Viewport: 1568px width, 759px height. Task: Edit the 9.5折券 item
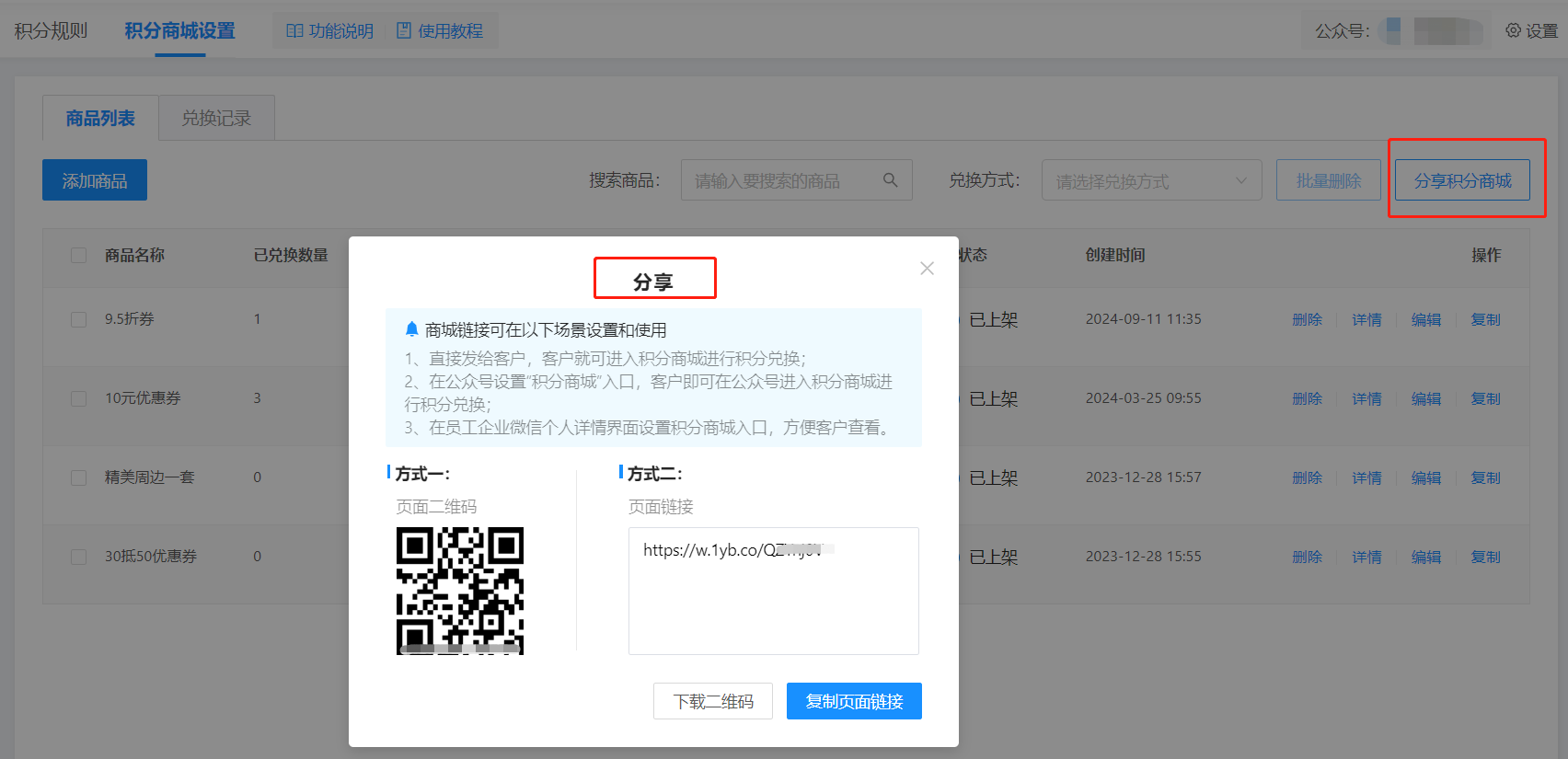[1426, 319]
